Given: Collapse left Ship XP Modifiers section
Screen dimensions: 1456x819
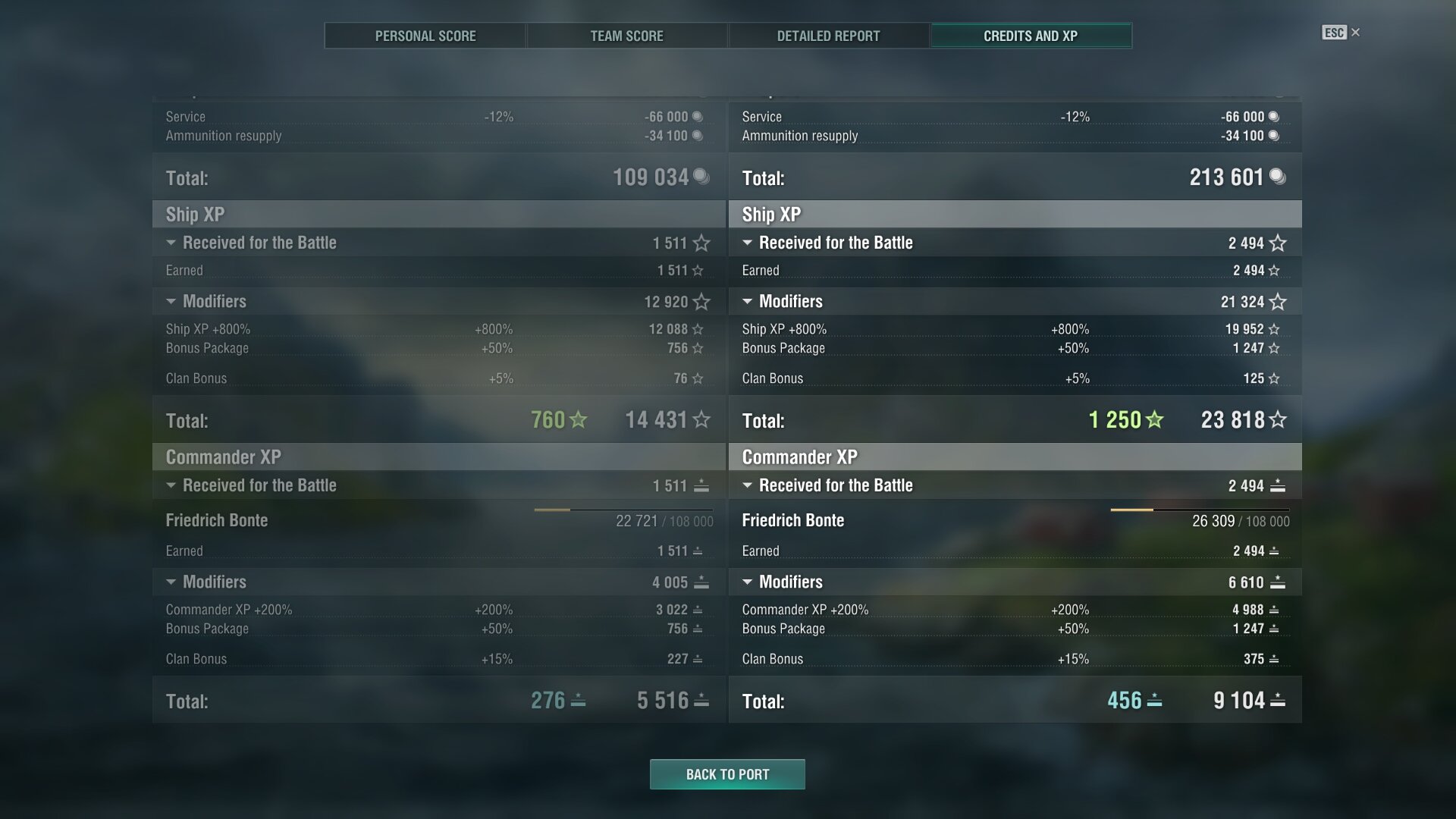Looking at the screenshot, I should (171, 301).
